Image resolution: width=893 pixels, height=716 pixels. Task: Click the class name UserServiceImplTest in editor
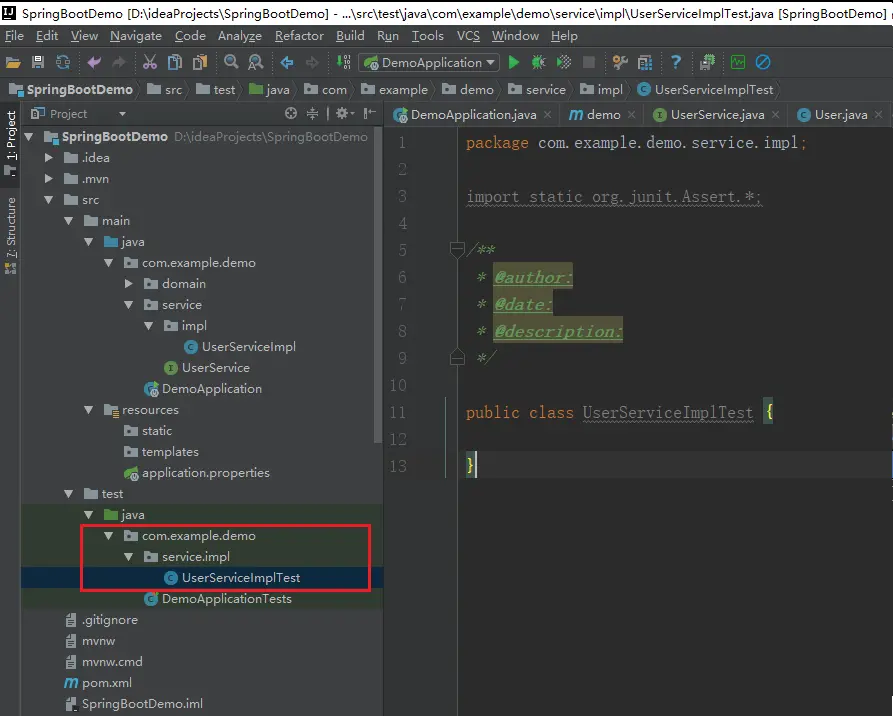click(667, 412)
